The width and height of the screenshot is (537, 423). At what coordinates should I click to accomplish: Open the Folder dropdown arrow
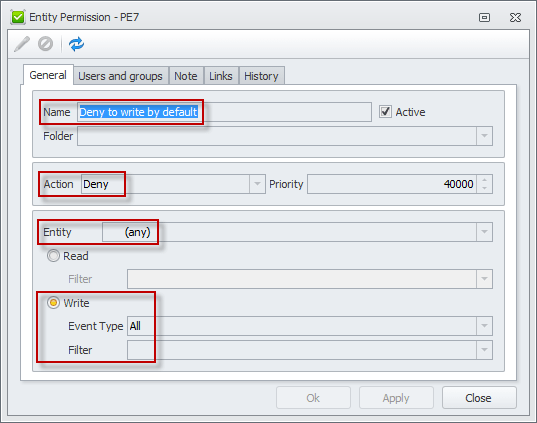pos(484,136)
